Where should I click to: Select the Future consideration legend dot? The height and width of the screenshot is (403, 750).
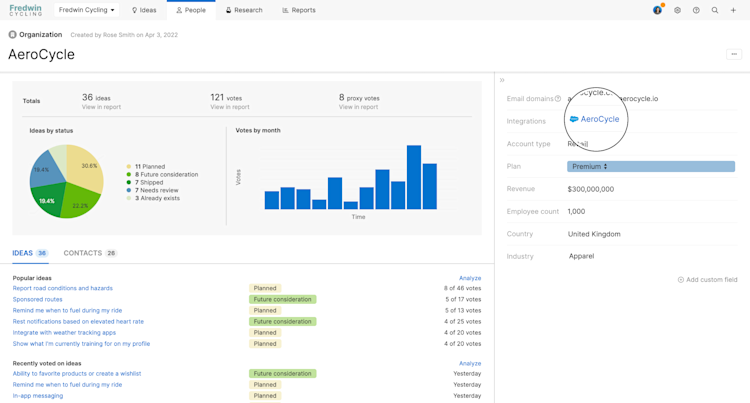coord(129,174)
